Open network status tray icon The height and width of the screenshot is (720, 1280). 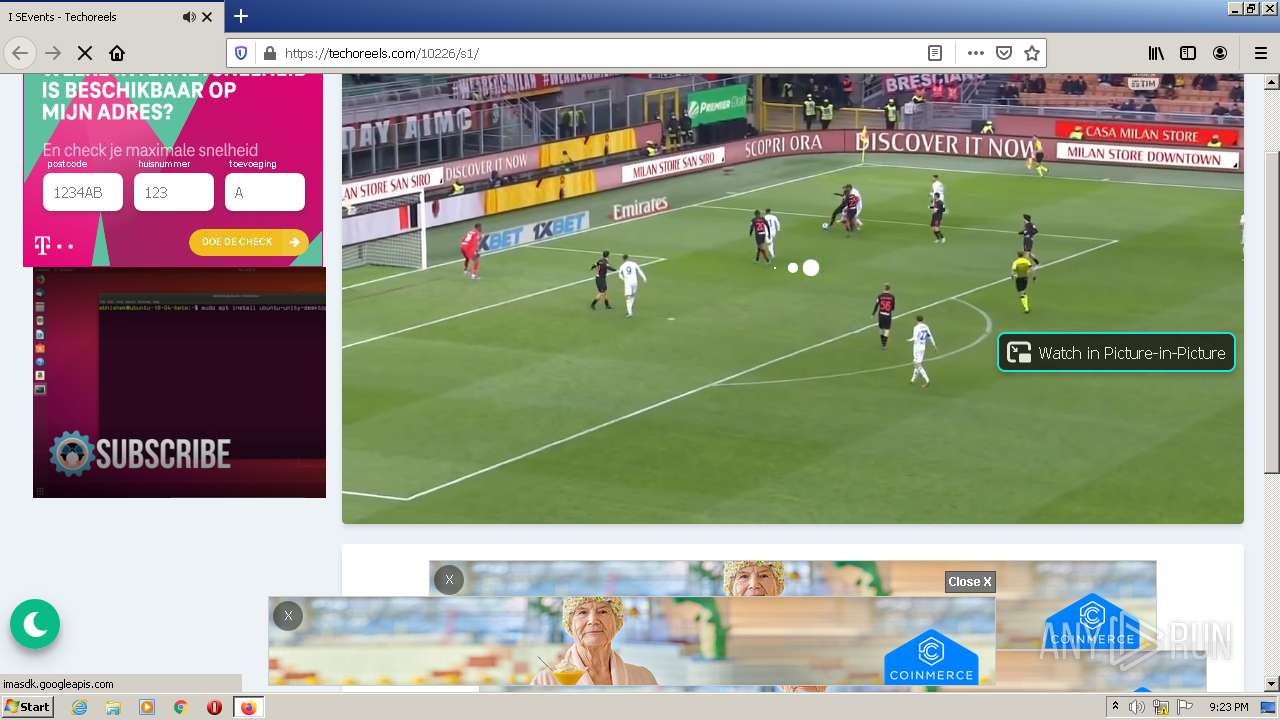point(1161,707)
